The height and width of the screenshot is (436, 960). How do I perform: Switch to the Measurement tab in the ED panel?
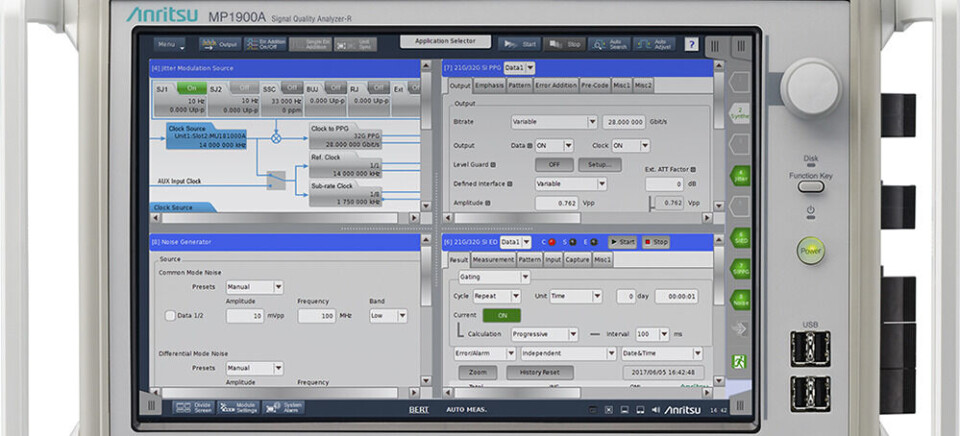pos(493,260)
